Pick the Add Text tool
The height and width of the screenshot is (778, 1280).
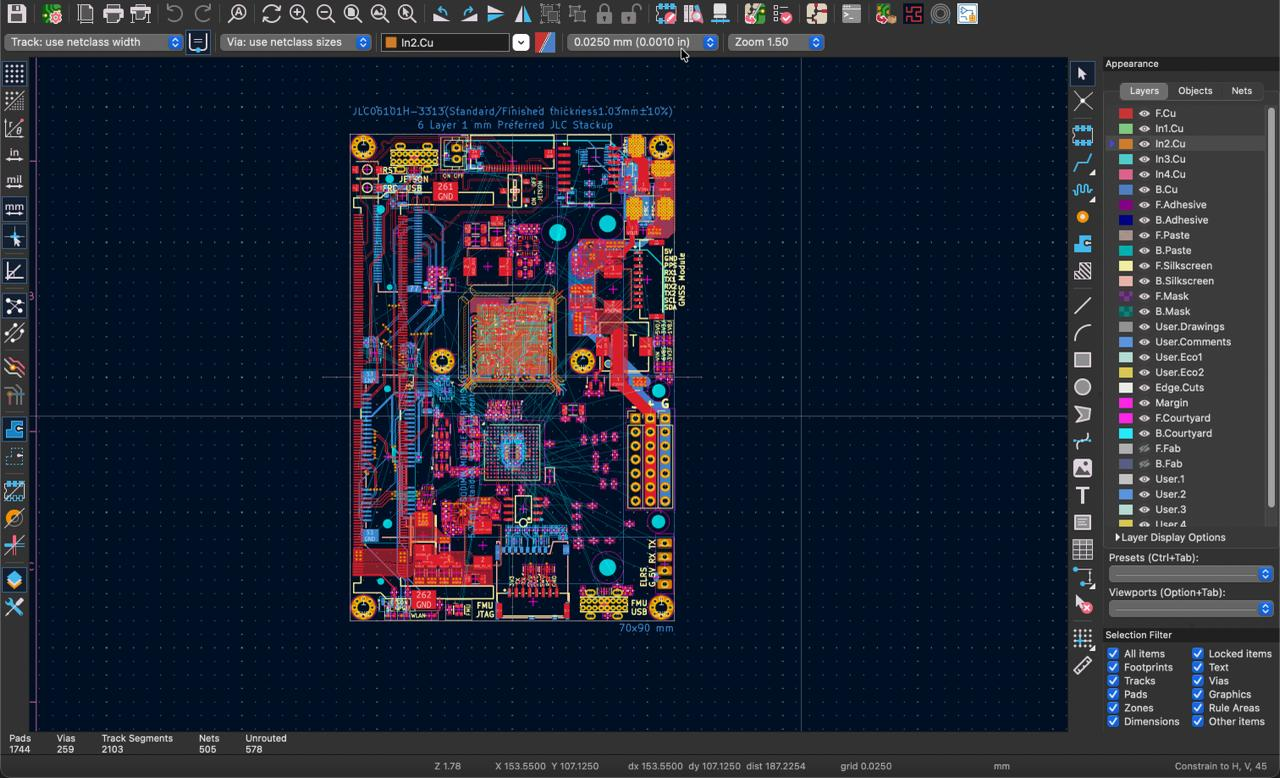(1083, 495)
